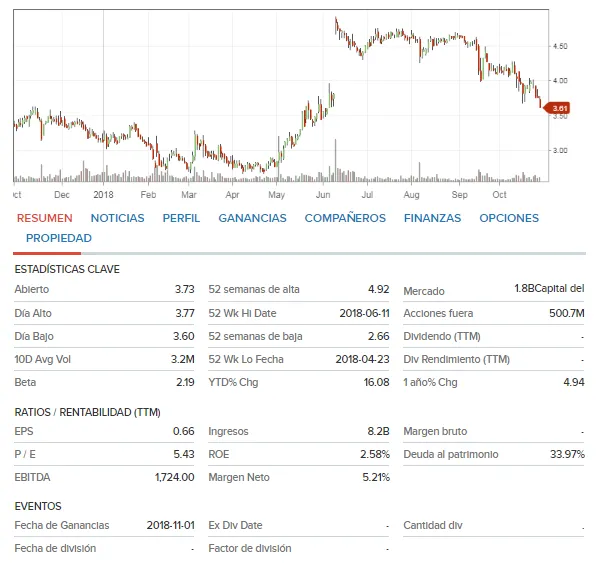Screen dimensions: 597x563
Task: Click the Mar label on the time axis
Action: [189, 195]
